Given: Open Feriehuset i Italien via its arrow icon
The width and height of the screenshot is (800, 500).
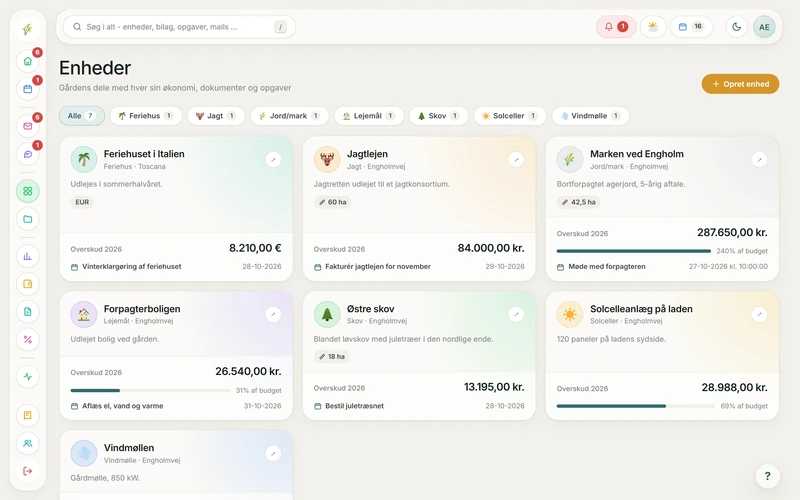Looking at the screenshot, I should point(273,160).
